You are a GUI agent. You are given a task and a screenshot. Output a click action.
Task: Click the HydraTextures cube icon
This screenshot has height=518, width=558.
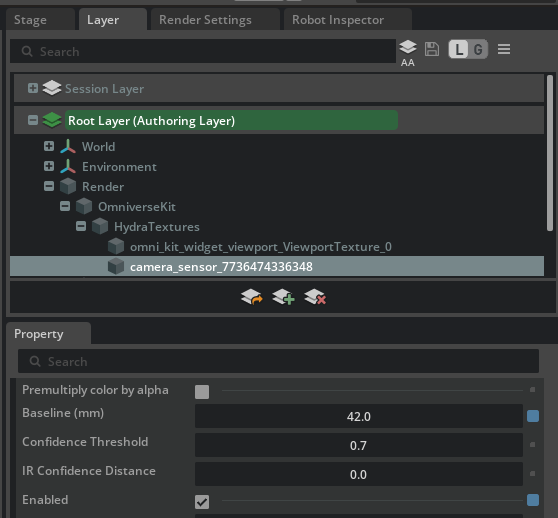100,226
